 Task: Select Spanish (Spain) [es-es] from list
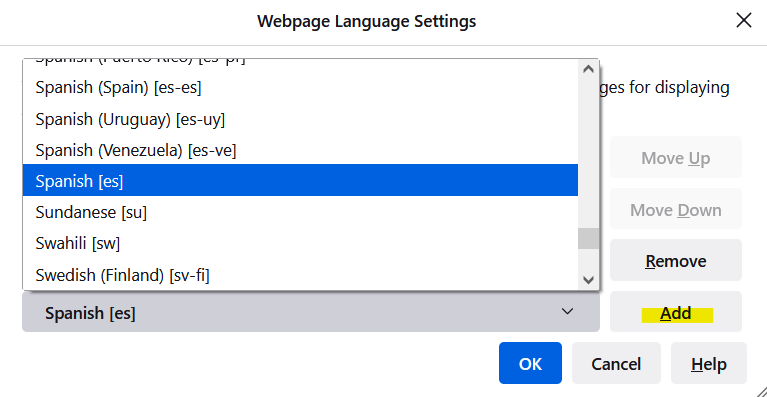(x=300, y=88)
